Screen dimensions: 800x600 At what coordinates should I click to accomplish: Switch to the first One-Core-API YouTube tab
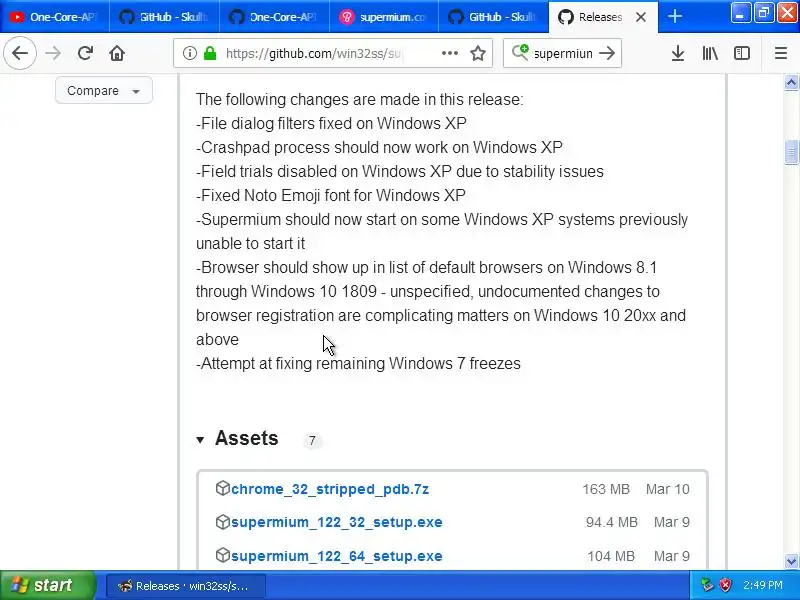pos(55,17)
